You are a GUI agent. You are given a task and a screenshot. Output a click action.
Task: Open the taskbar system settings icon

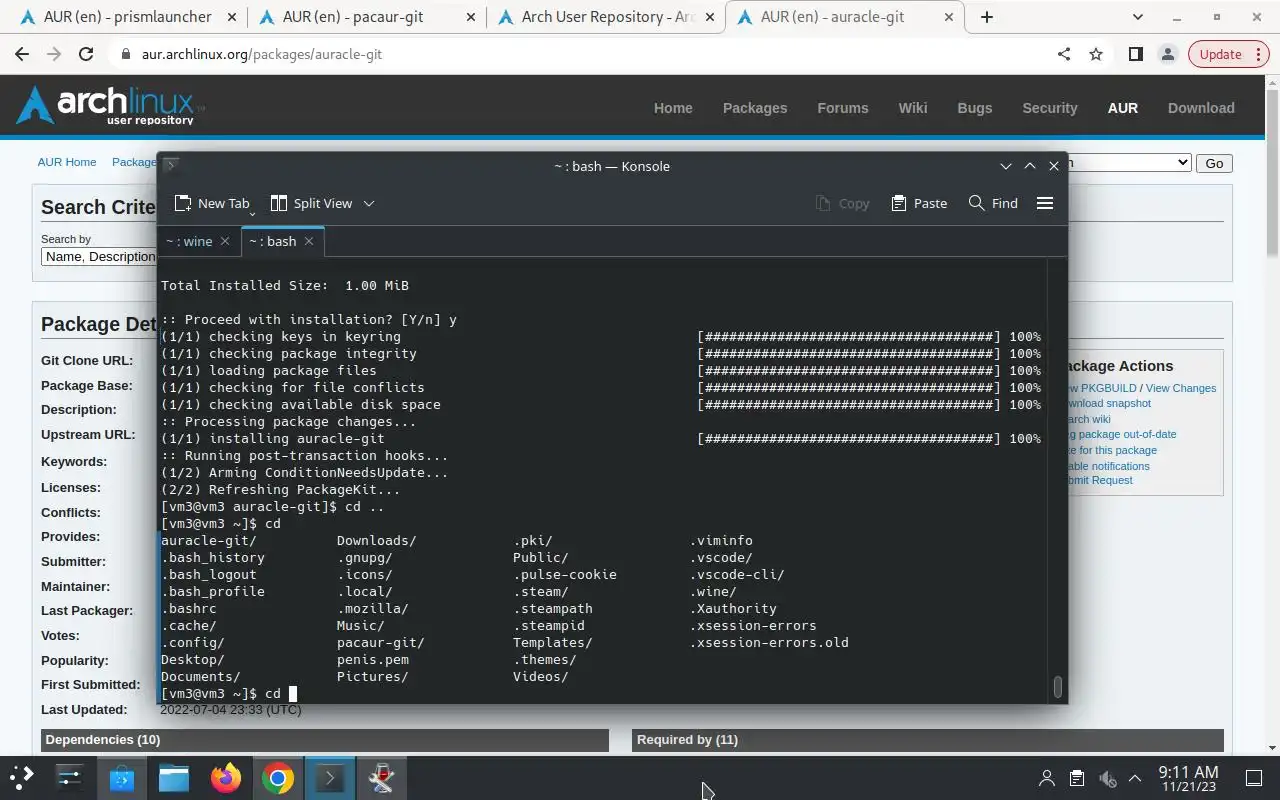pos(69,777)
